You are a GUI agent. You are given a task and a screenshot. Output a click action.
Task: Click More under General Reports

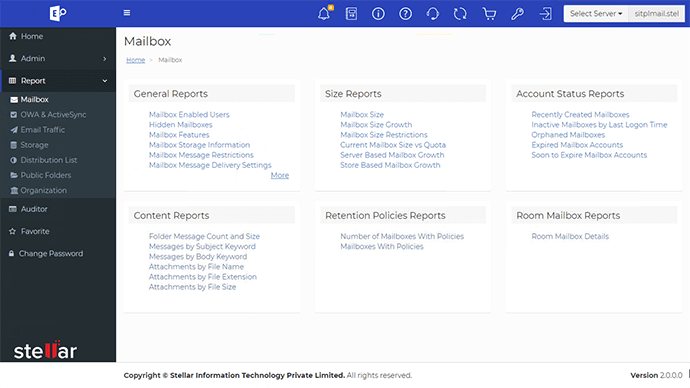280,175
